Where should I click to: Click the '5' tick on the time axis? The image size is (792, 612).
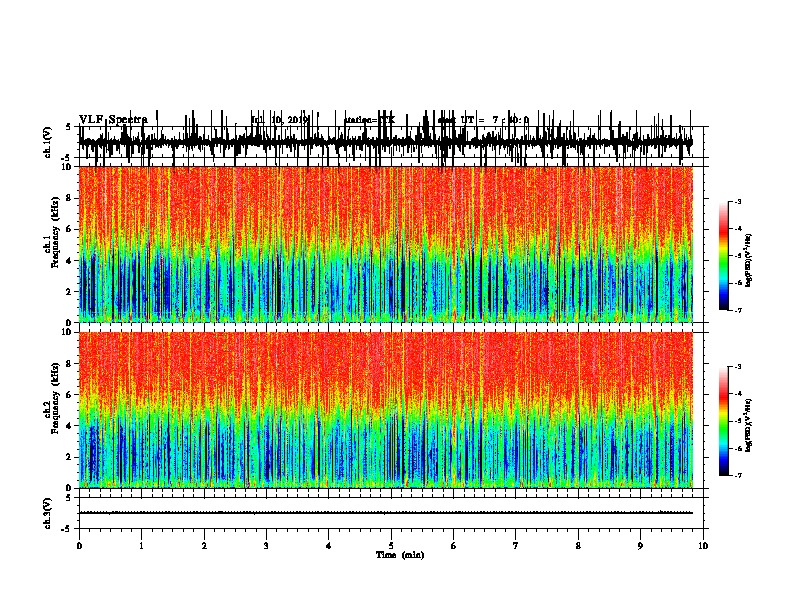tap(391, 545)
